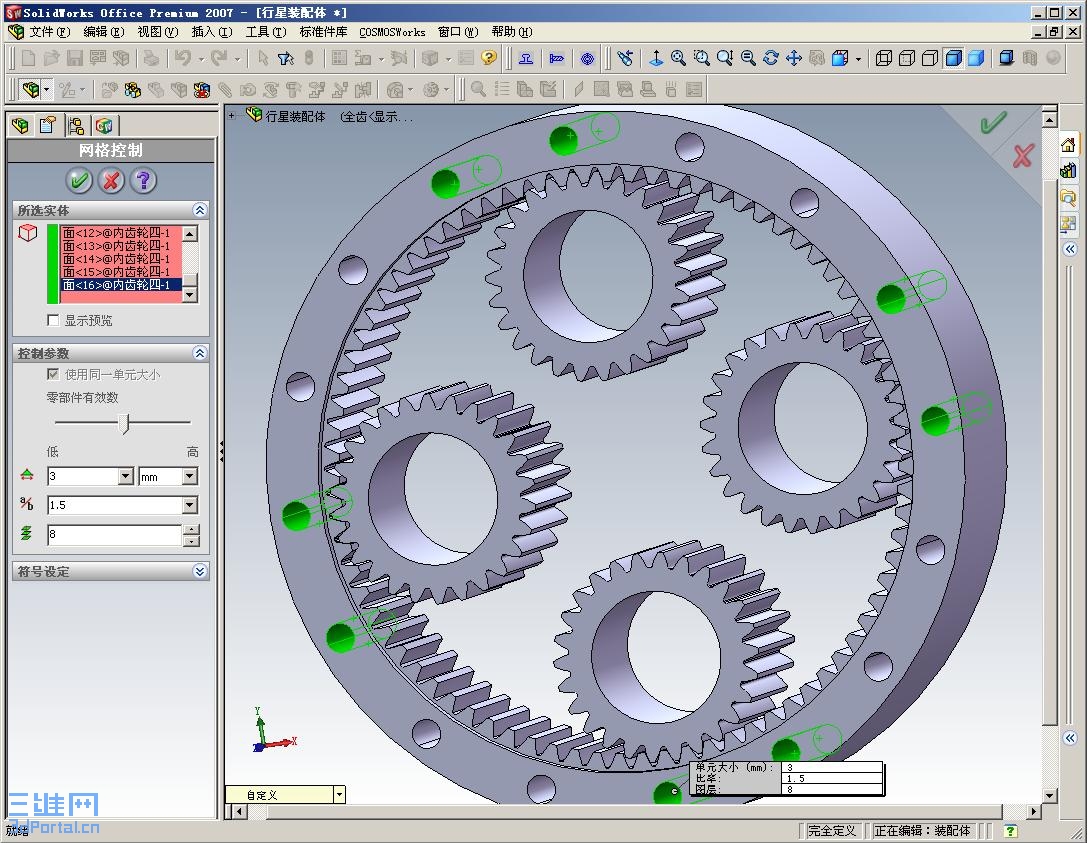Activate the Pan view tool
Viewport: 1087px width, 843px height.
click(x=794, y=58)
